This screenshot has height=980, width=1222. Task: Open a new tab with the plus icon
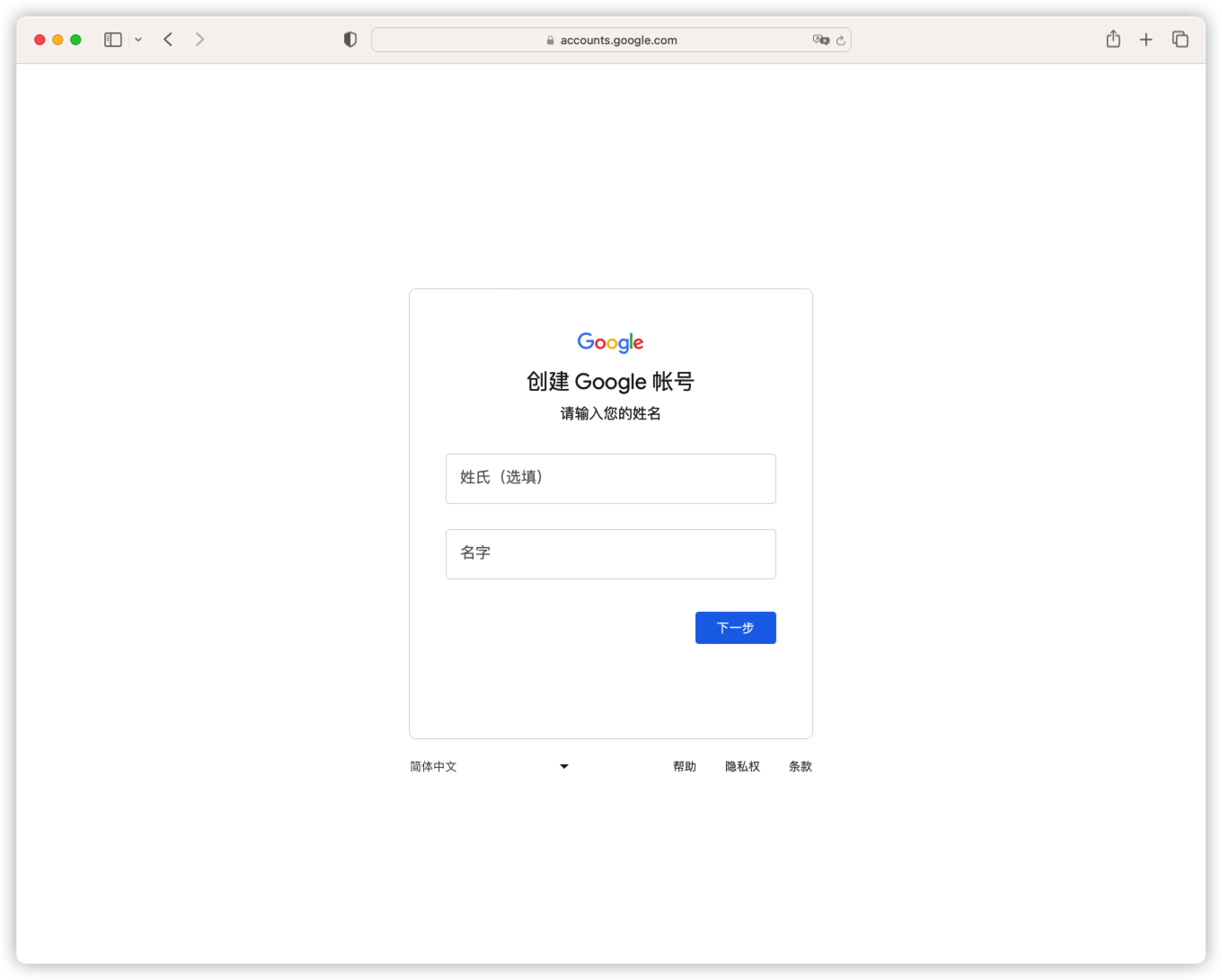(1146, 40)
